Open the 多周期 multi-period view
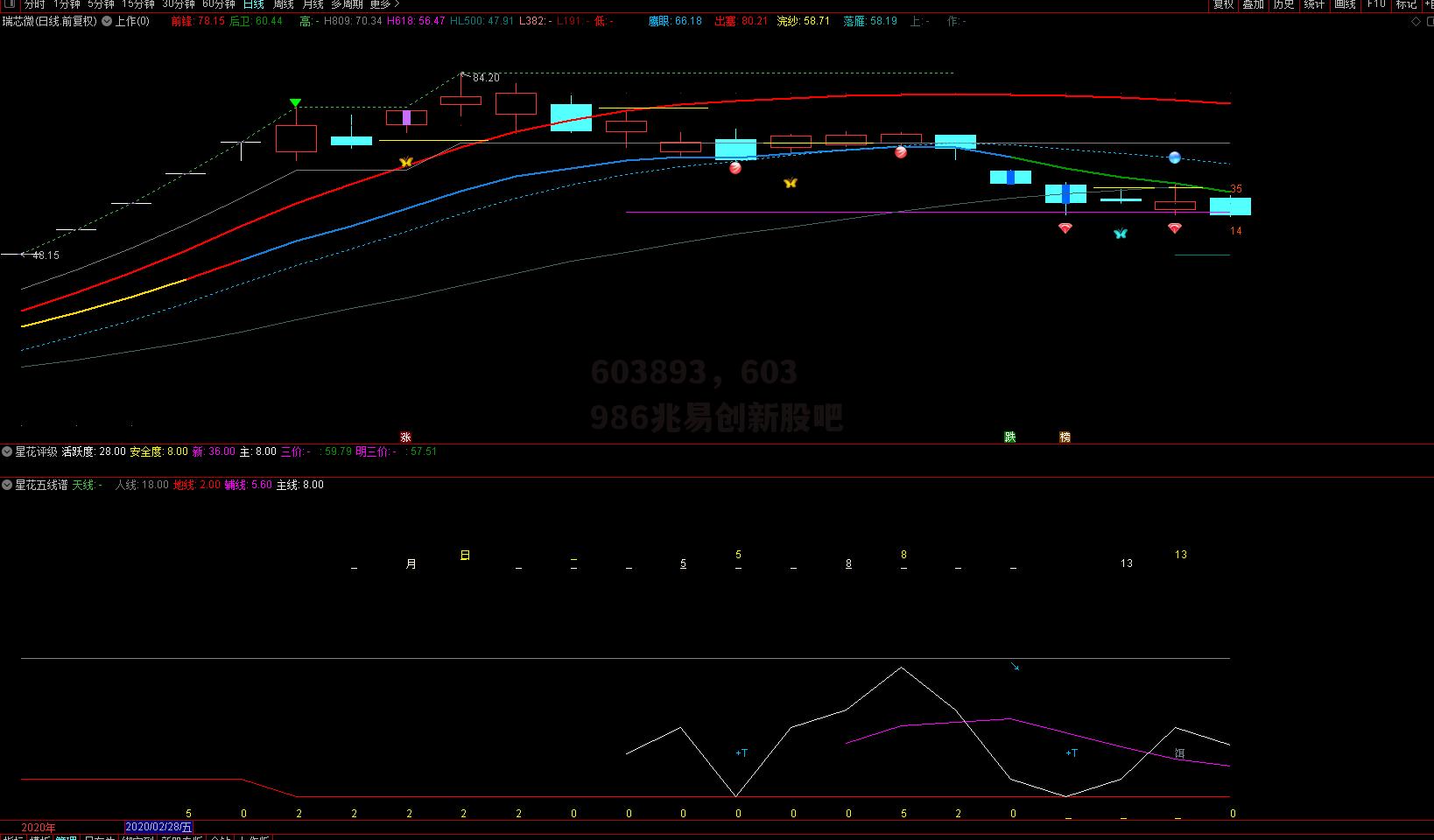 347,4
